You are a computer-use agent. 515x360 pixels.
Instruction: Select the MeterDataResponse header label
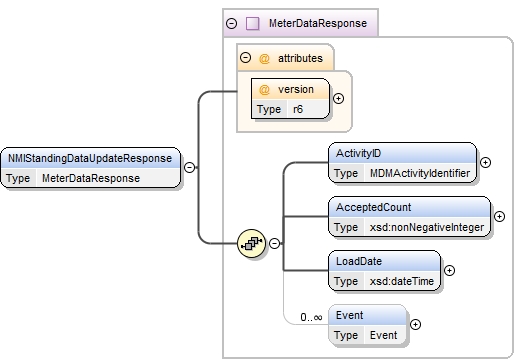318,23
